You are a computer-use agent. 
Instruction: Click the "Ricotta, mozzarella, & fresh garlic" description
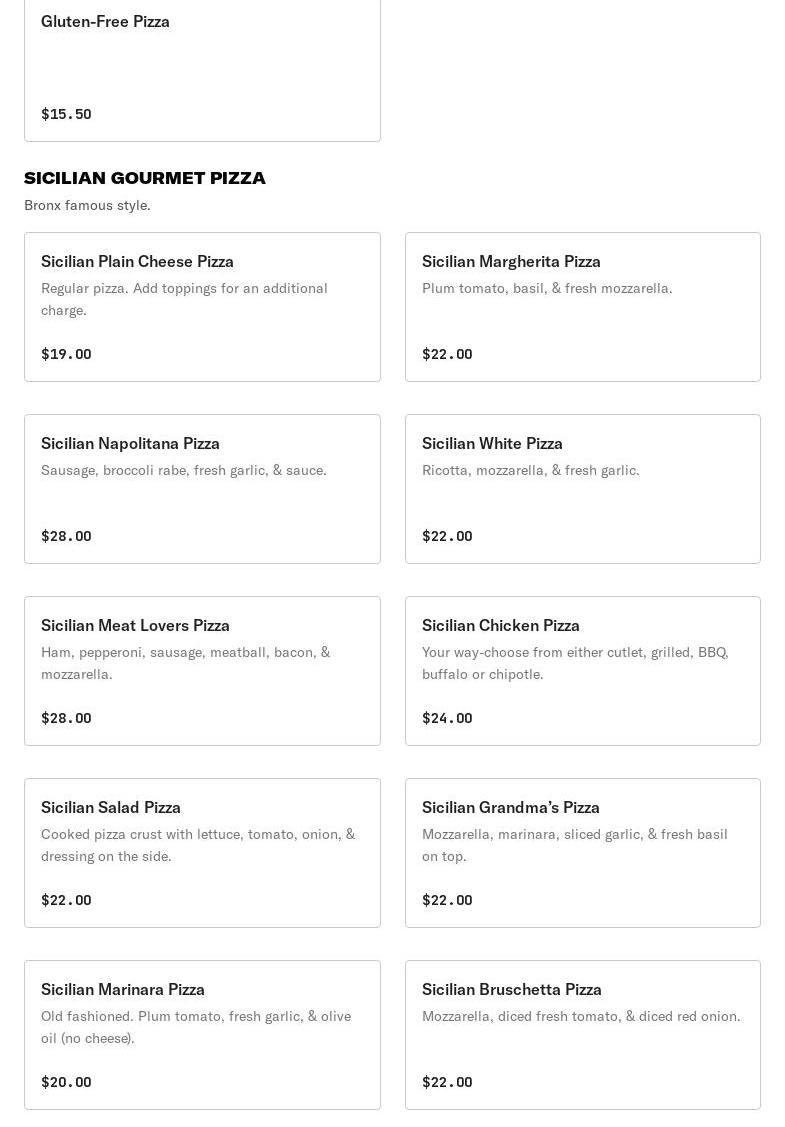click(530, 470)
